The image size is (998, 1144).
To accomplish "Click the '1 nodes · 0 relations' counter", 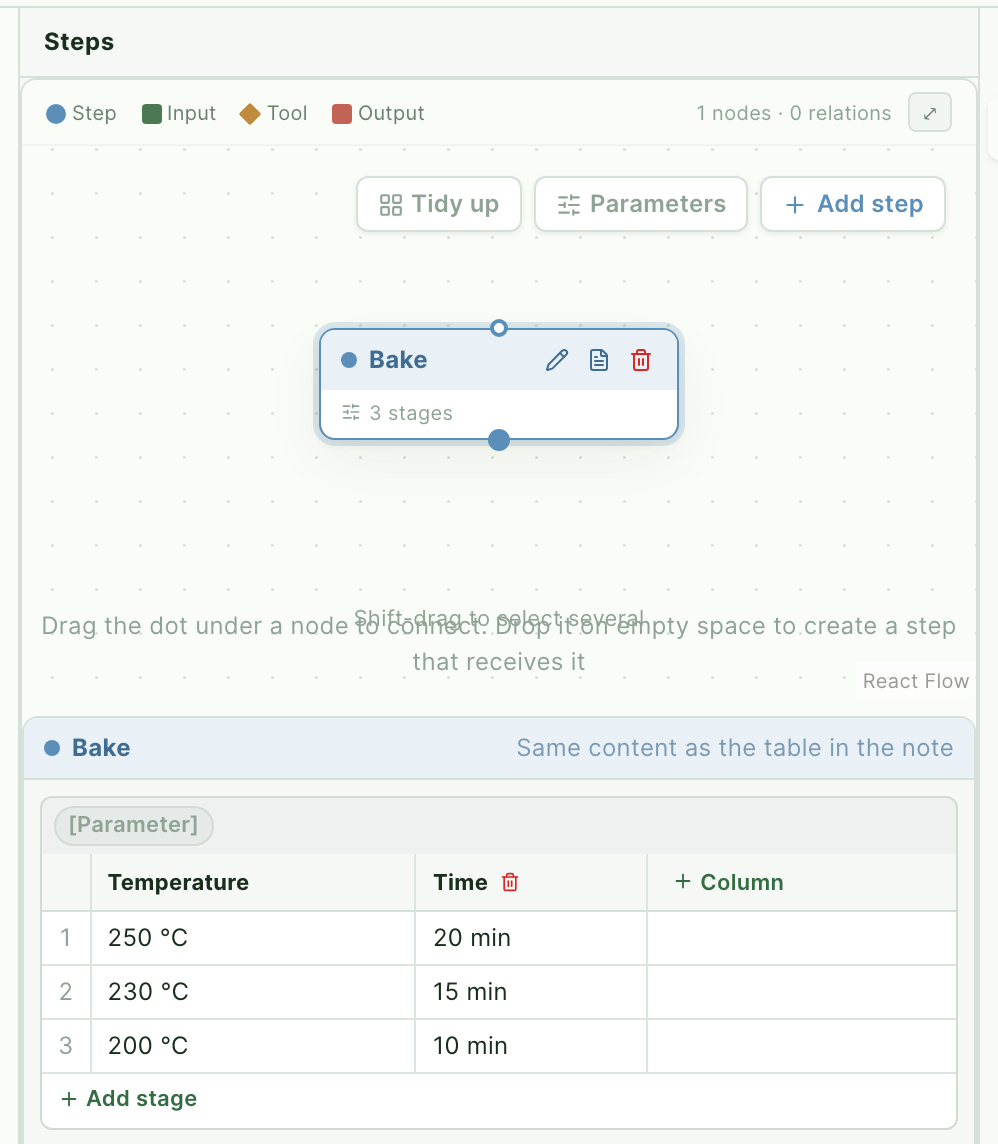I will tap(794, 113).
